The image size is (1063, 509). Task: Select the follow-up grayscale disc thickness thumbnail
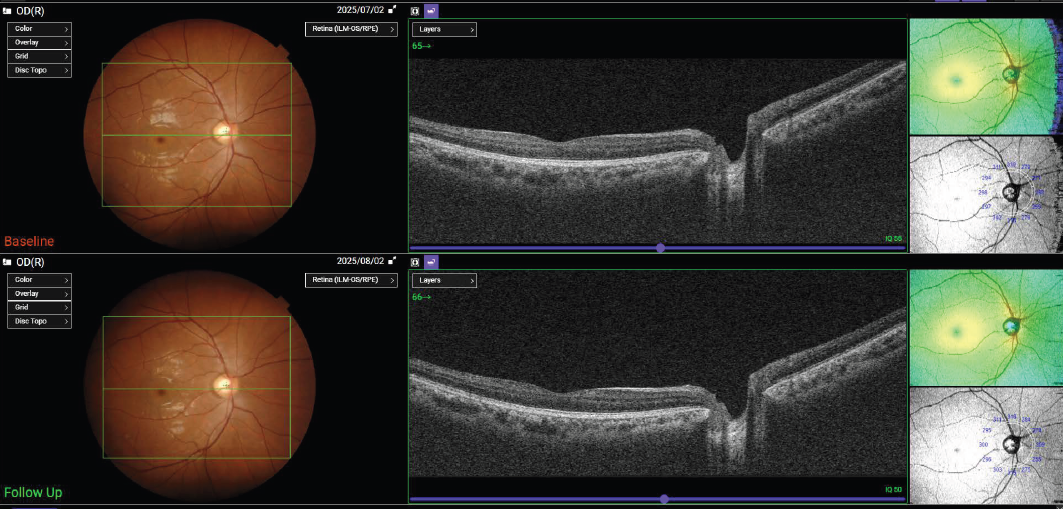(984, 446)
